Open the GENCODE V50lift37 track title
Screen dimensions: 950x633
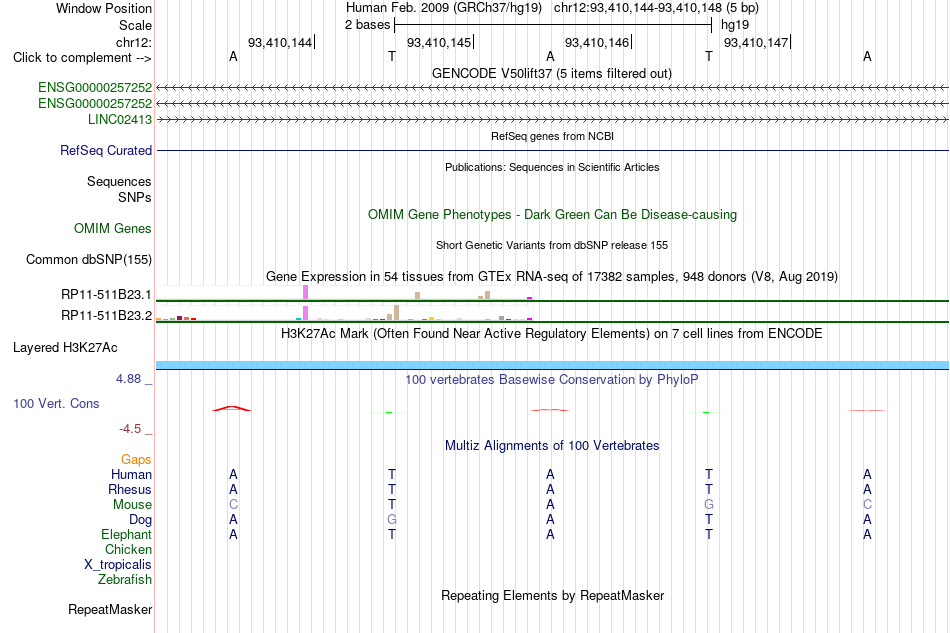coord(551,73)
